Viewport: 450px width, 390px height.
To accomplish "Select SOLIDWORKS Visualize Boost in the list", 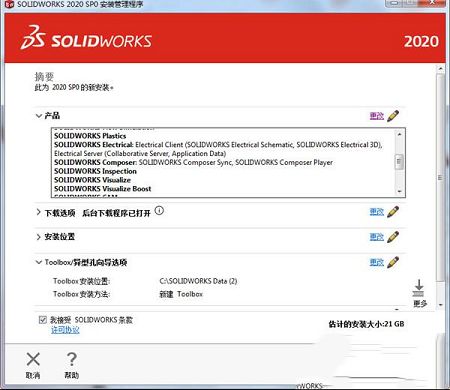I will (103, 189).
